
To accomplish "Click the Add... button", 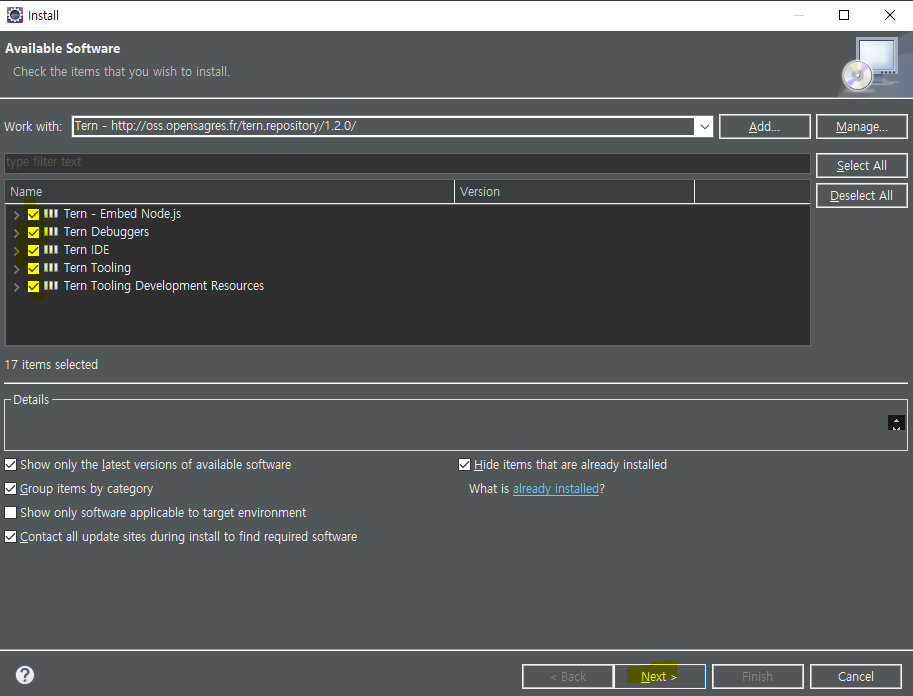I will (765, 126).
